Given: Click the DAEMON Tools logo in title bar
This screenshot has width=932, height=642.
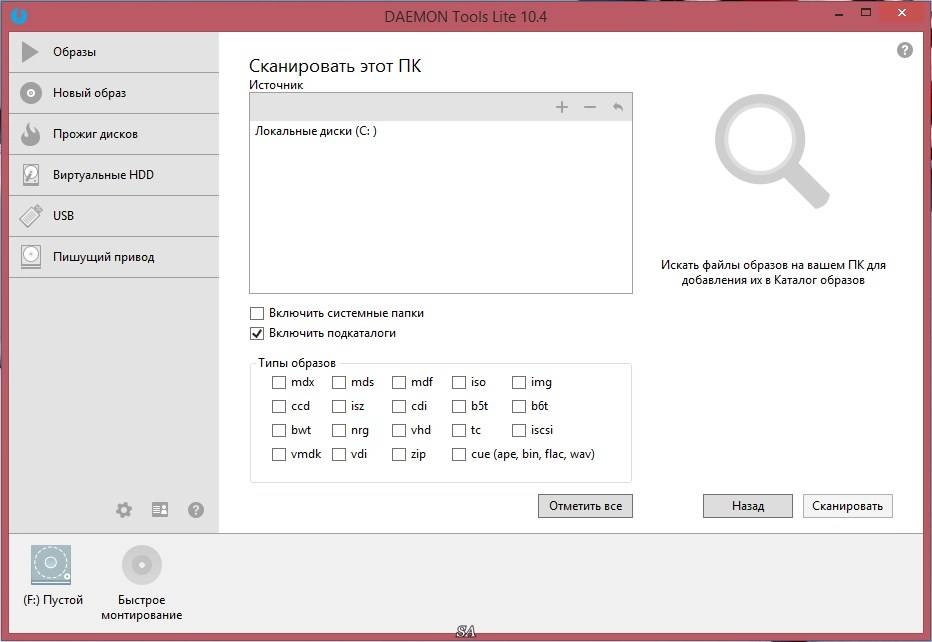Looking at the screenshot, I should 20,15.
